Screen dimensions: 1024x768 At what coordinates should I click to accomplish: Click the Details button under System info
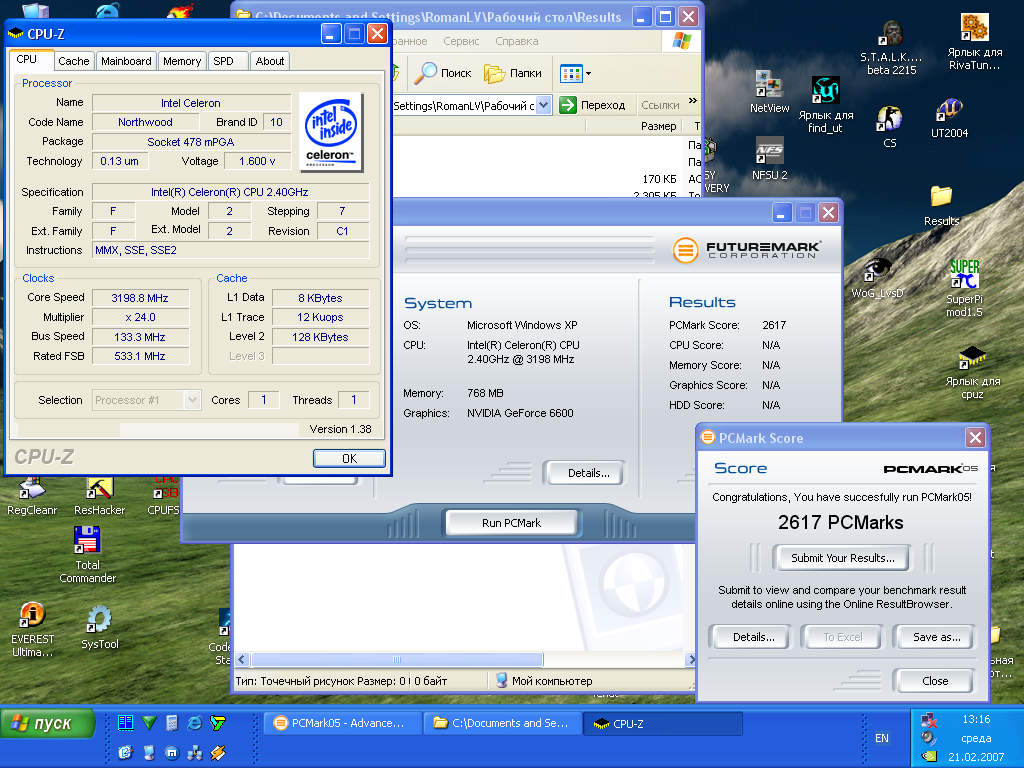point(583,473)
